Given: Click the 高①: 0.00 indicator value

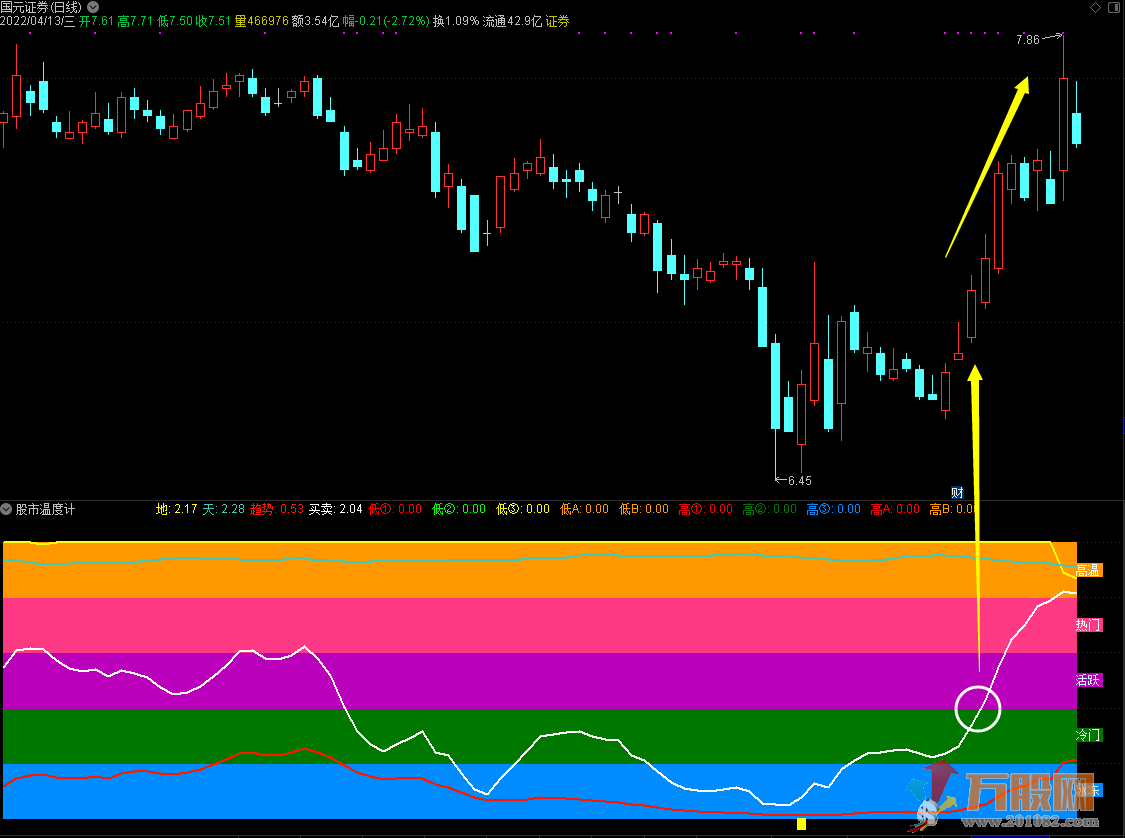Looking at the screenshot, I should click(706, 509).
